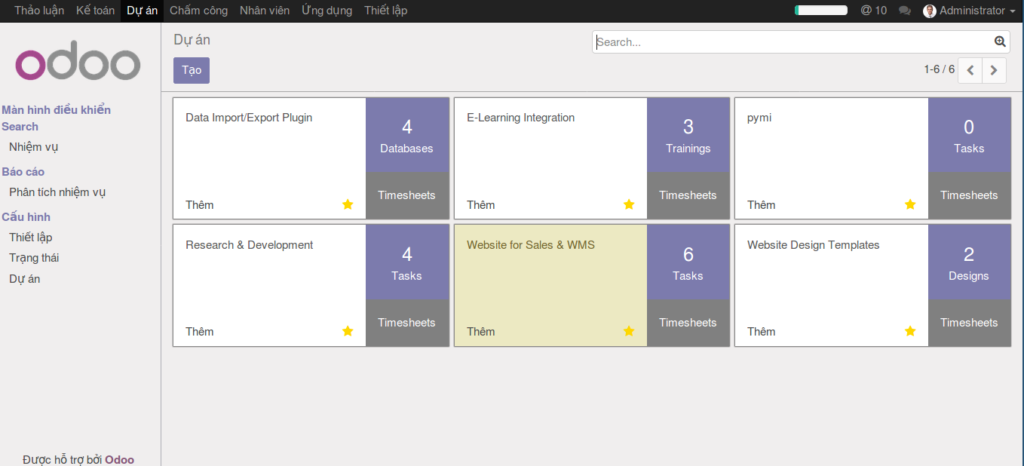Viewport: 1024px width, 466px height.
Task: Click the 1-6 / 6 pager counter
Action: point(939,69)
